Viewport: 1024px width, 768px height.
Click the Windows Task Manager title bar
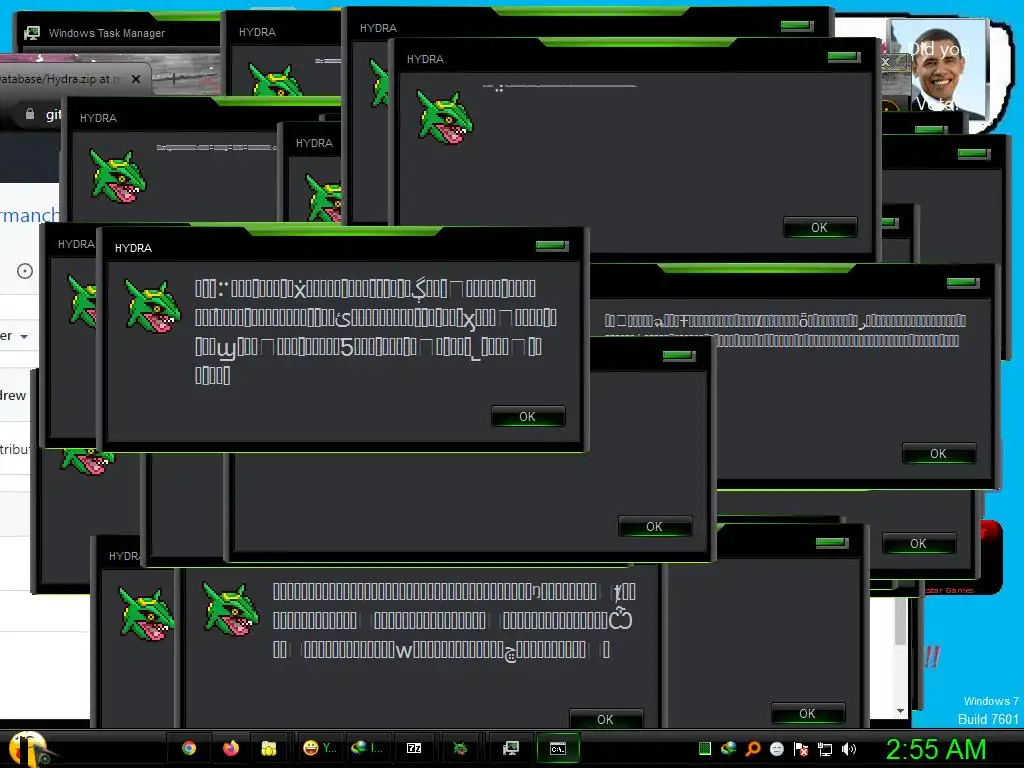(x=118, y=33)
